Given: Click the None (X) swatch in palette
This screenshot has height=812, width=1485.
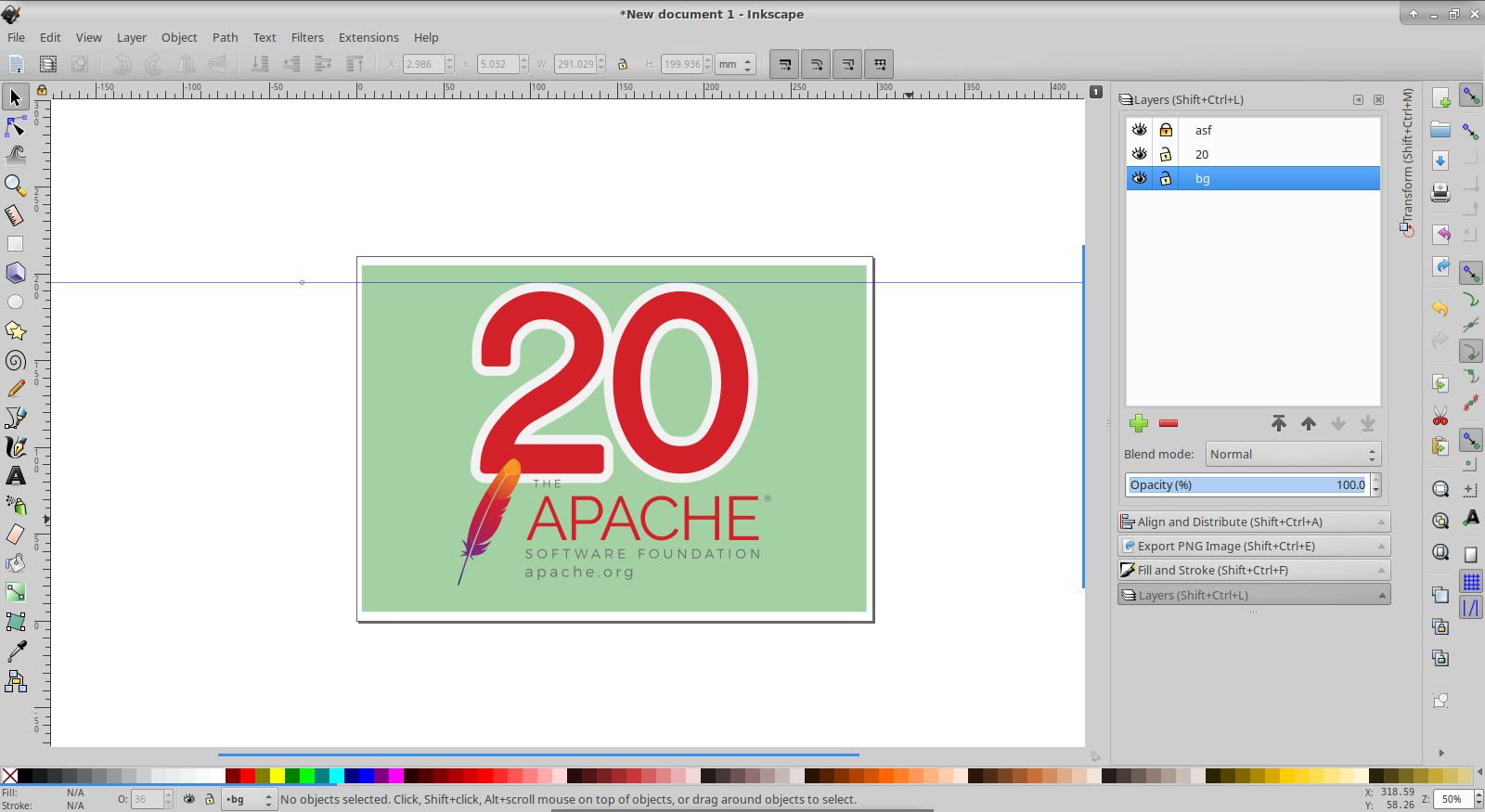Looking at the screenshot, I should pos(9,776).
